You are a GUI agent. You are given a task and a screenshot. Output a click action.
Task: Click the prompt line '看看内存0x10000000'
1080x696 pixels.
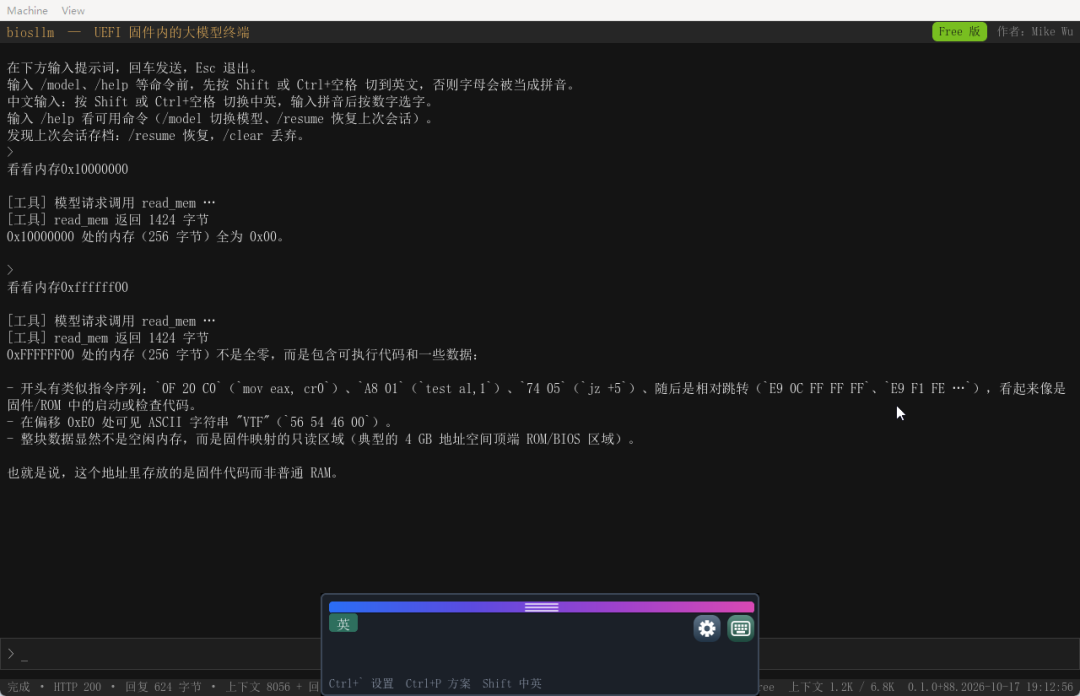(x=68, y=170)
